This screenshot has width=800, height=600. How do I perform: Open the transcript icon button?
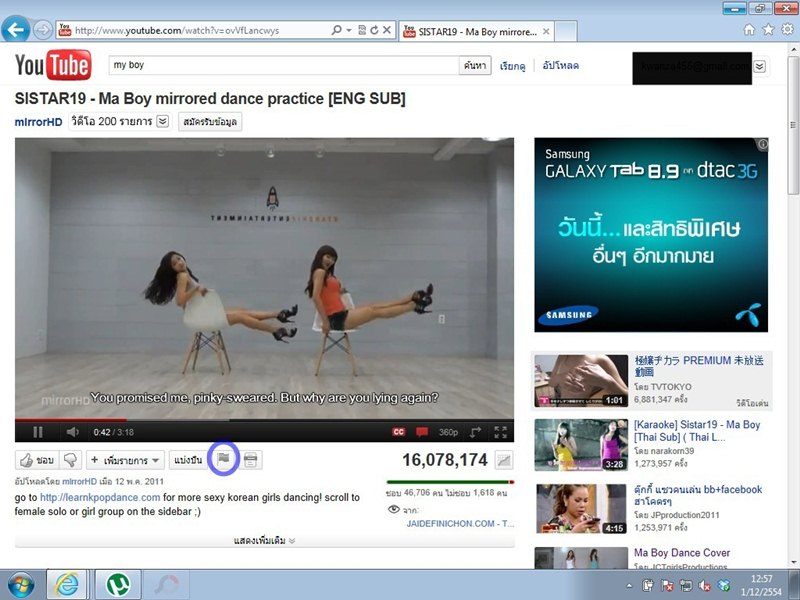coord(251,460)
